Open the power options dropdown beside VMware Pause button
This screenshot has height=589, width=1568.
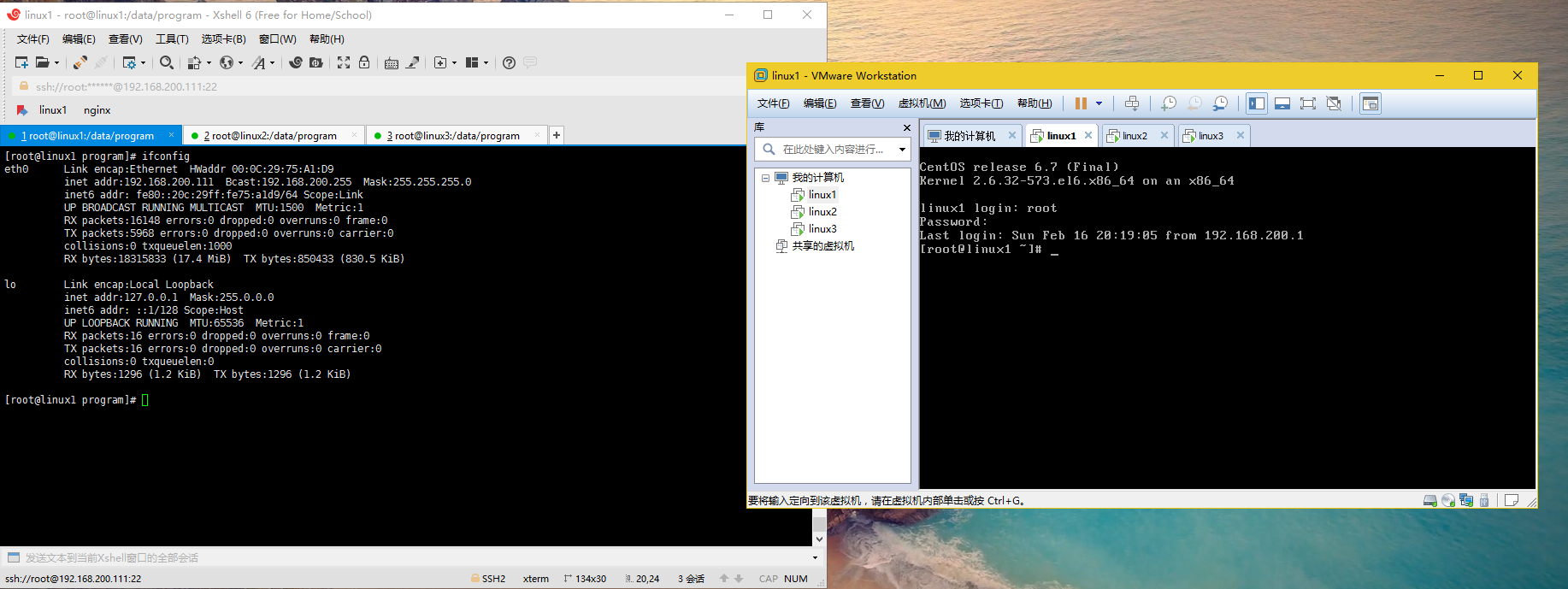click(1099, 103)
